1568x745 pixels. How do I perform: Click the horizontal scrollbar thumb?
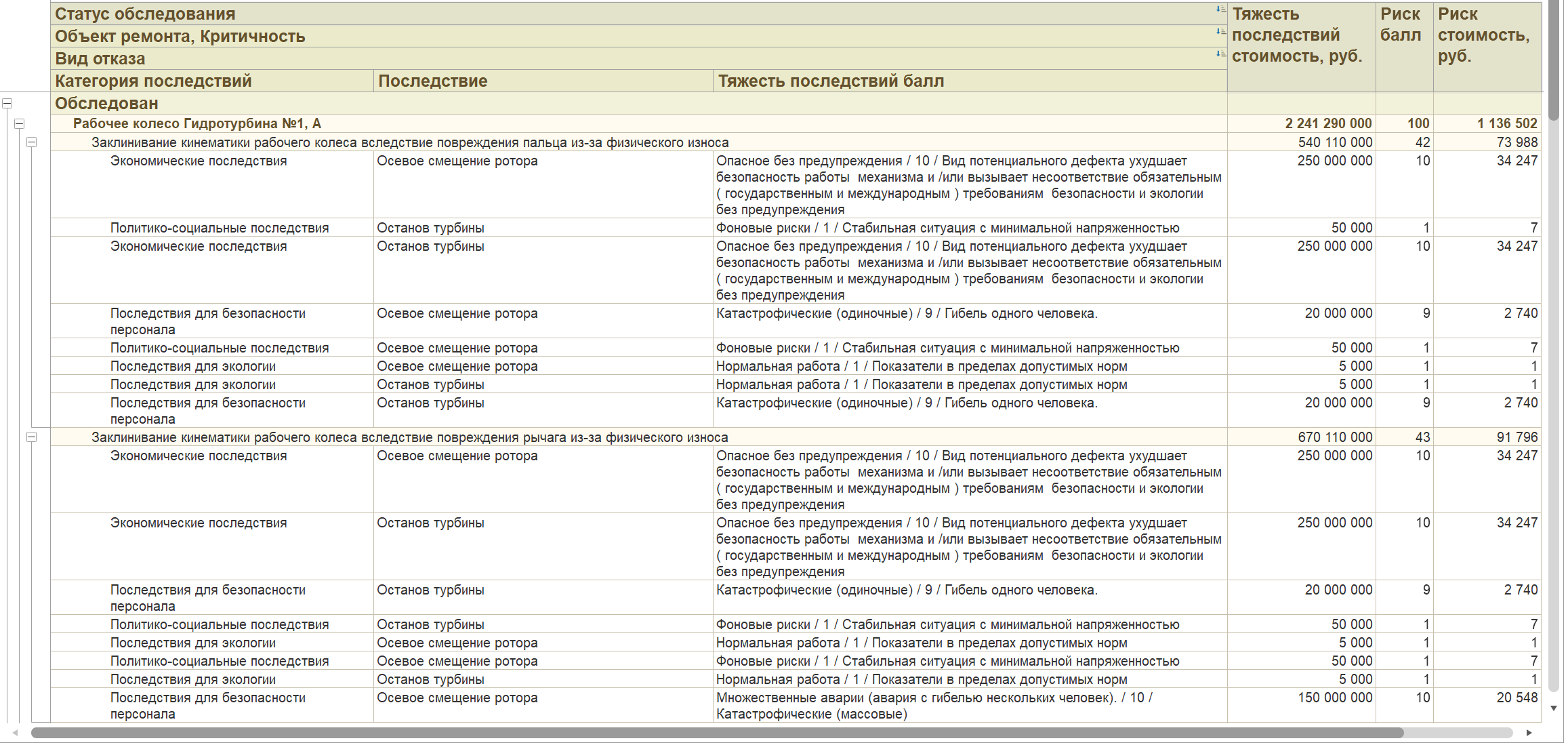(x=717, y=733)
